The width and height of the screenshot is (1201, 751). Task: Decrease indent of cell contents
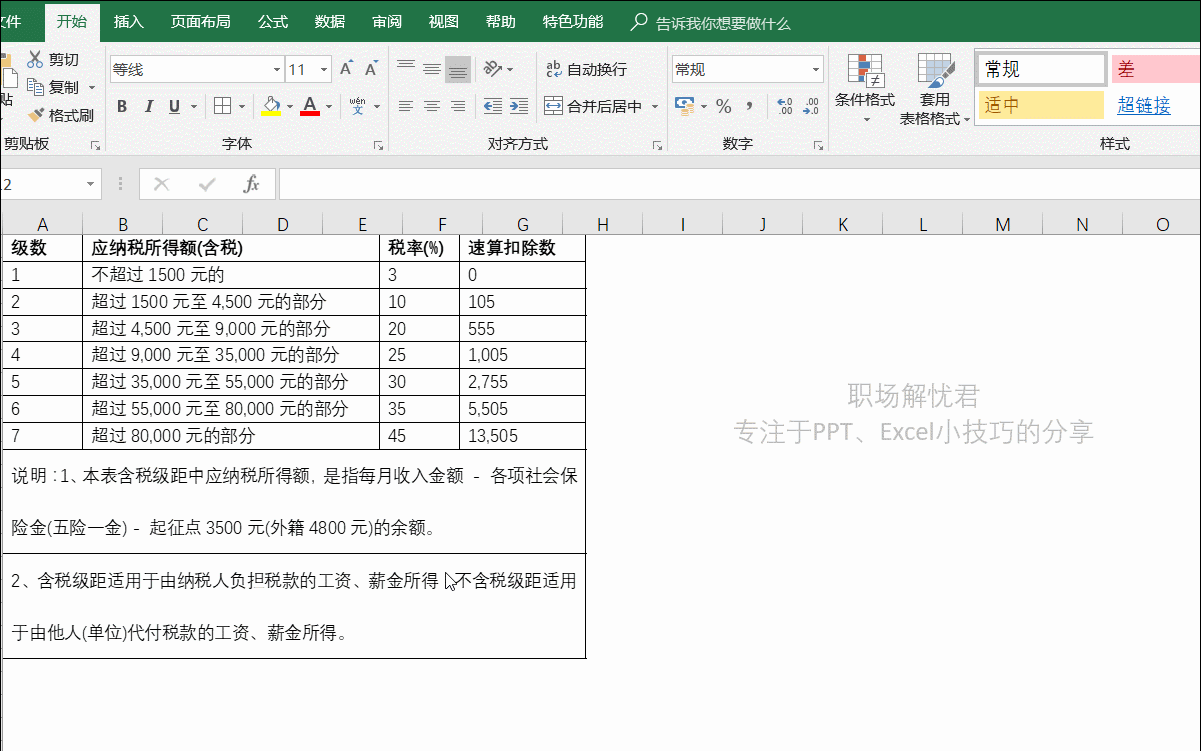pos(493,106)
